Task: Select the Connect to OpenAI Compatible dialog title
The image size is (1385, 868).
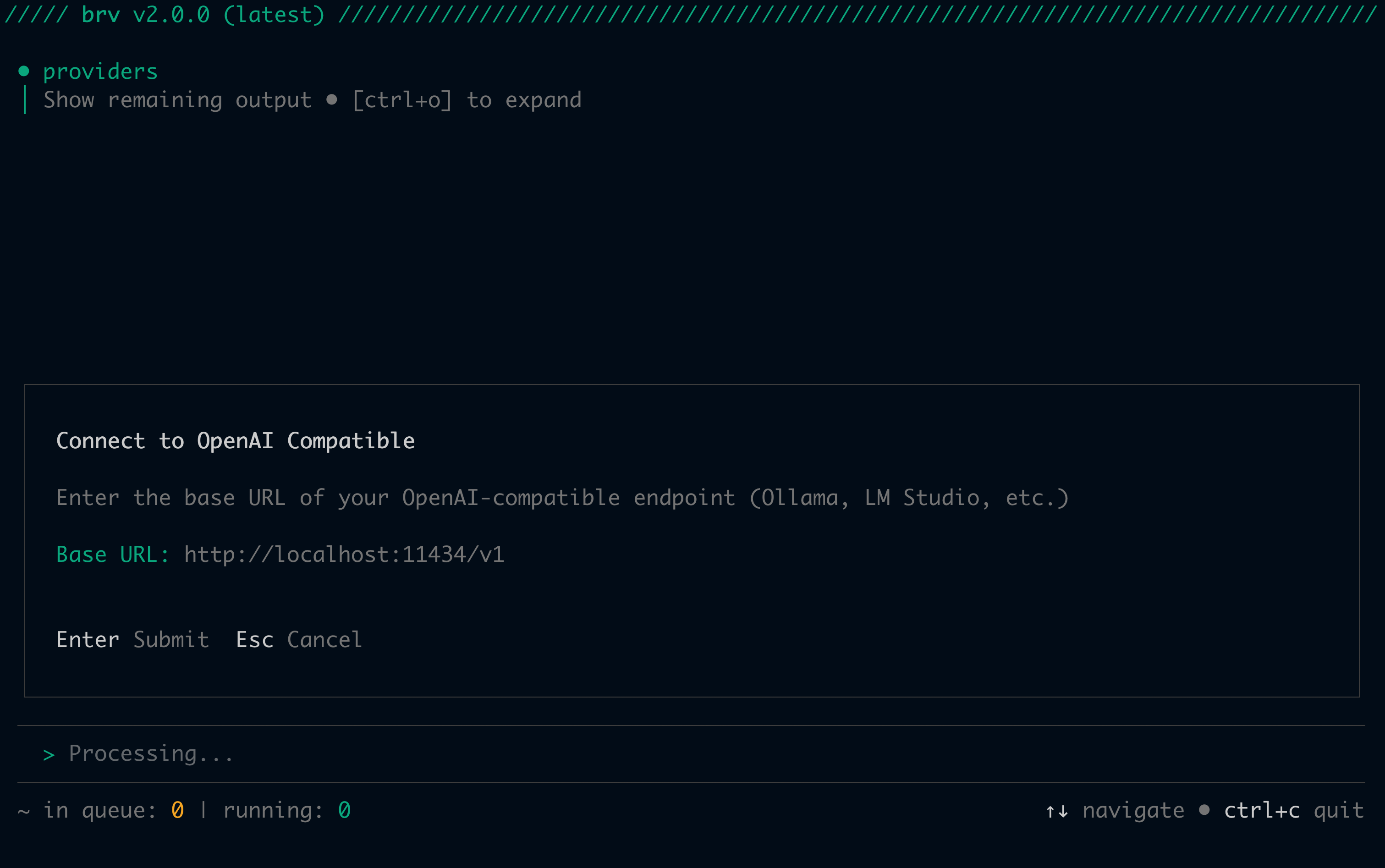Action: [235, 441]
